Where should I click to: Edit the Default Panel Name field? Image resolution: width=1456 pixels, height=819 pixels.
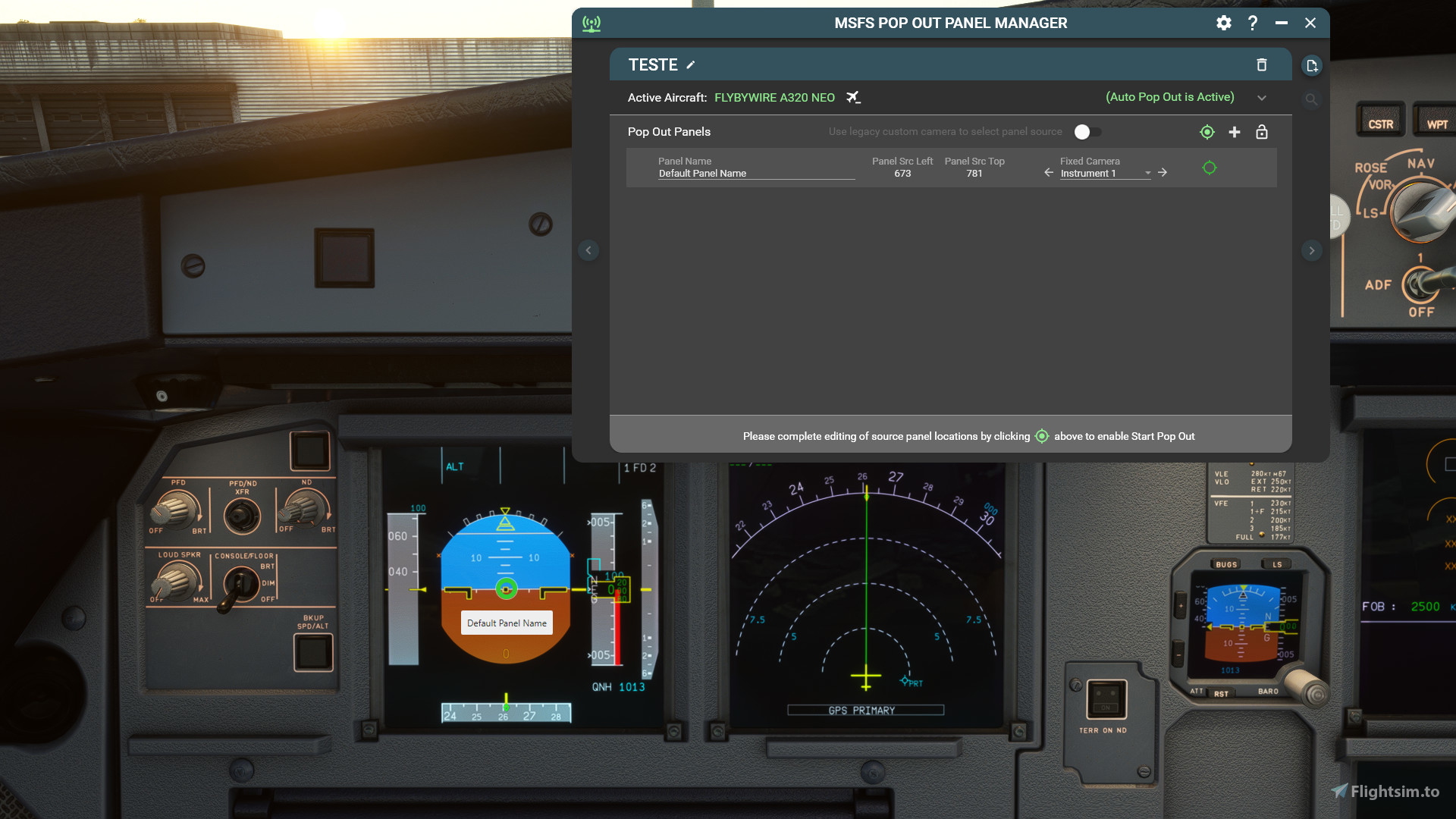coord(702,173)
